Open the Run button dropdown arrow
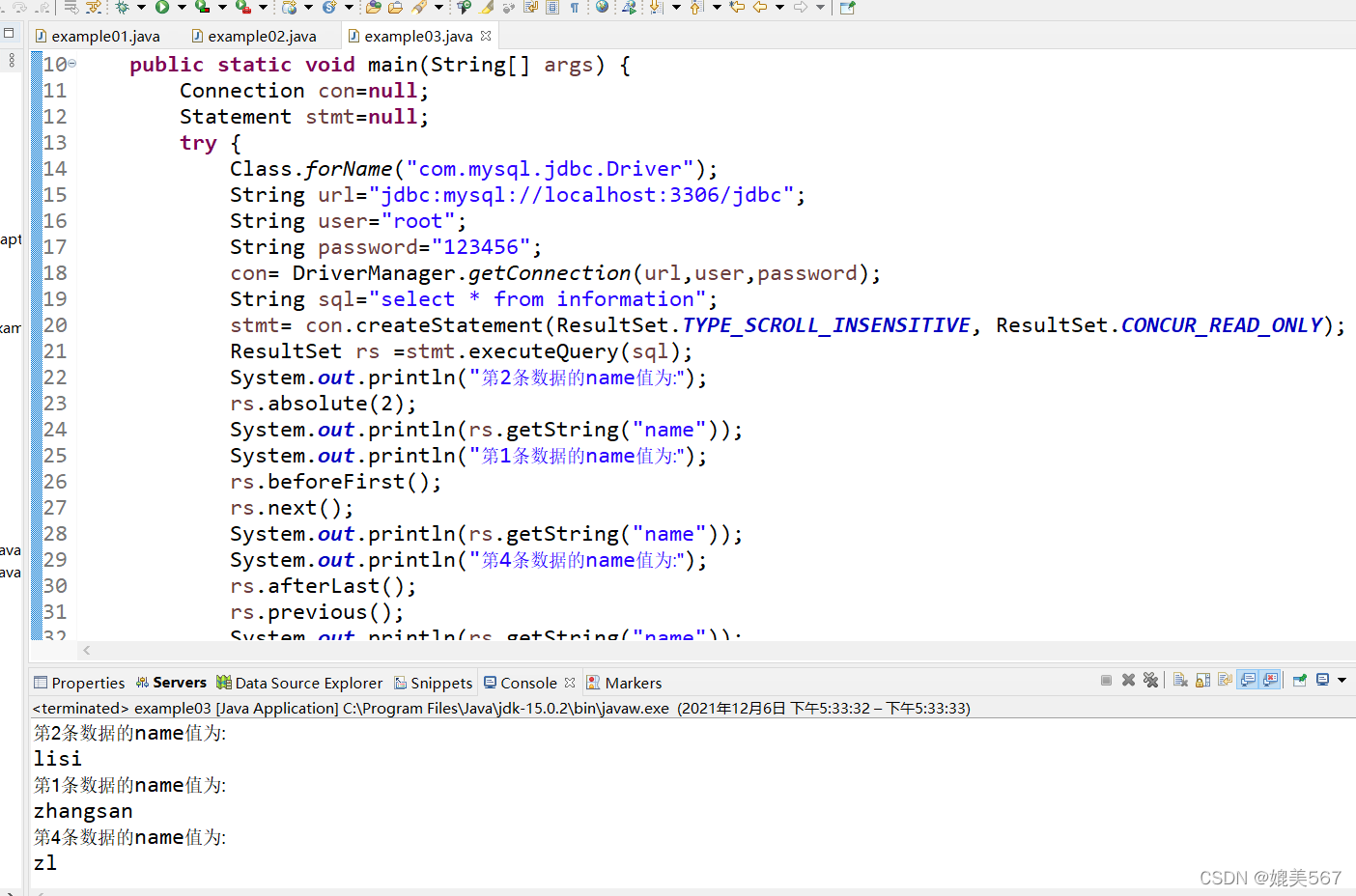1356x896 pixels. coord(182,9)
